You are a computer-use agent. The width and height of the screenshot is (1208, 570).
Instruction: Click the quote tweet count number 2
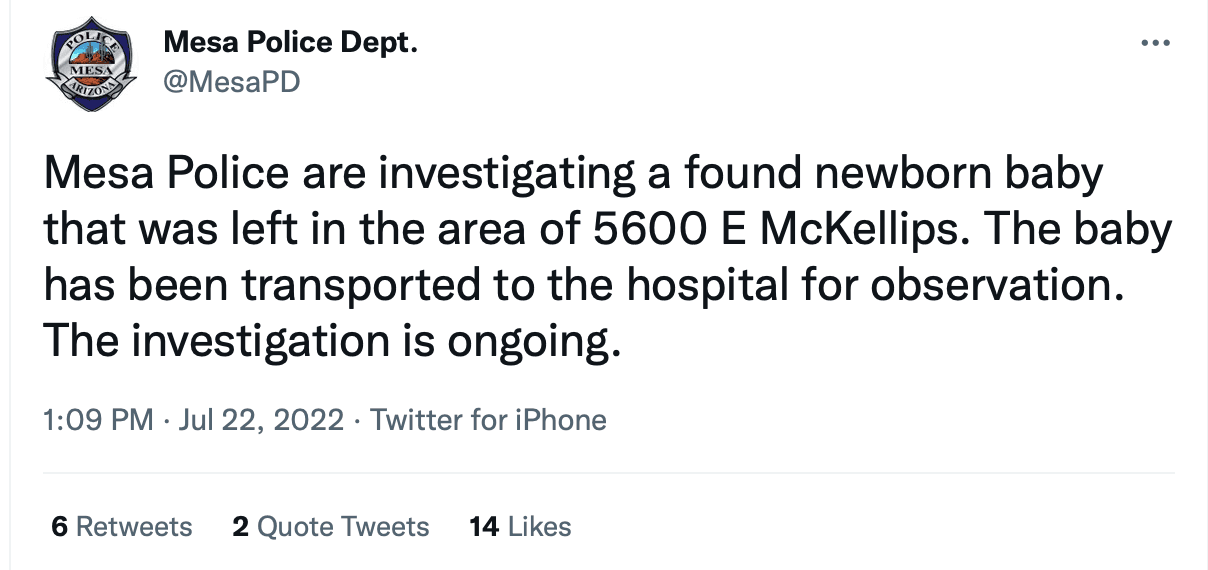240,526
